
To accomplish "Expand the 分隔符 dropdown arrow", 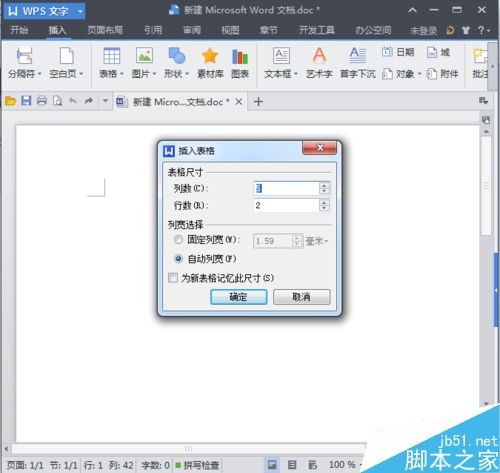I will tap(39, 74).
